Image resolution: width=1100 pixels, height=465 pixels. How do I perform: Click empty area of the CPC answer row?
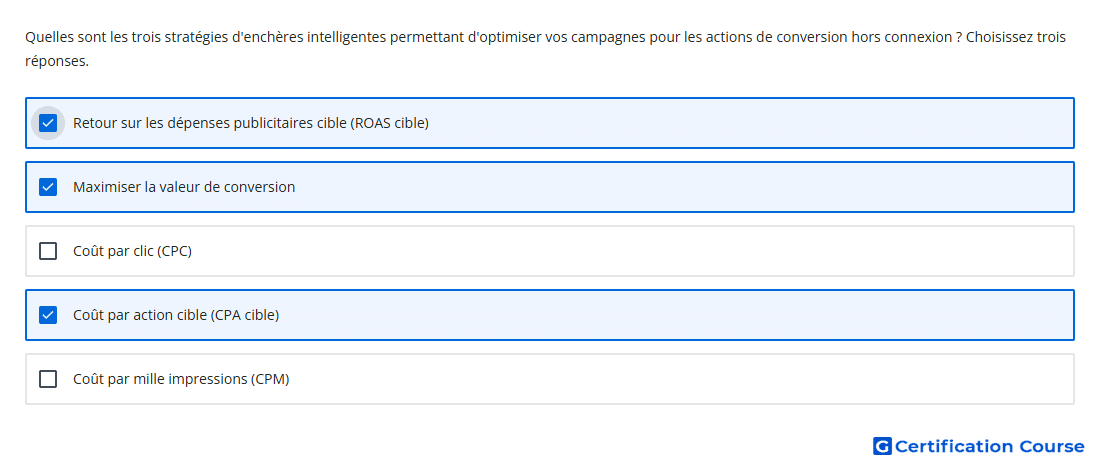point(631,251)
